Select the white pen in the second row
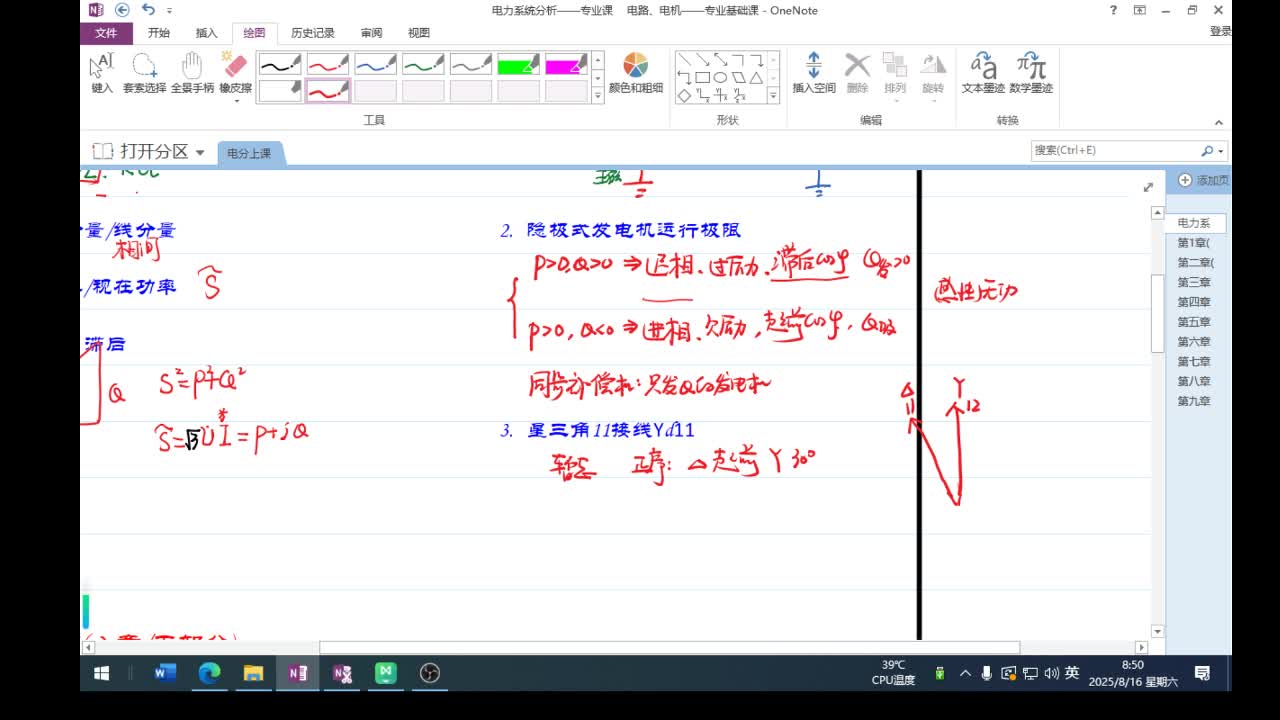 coord(280,91)
